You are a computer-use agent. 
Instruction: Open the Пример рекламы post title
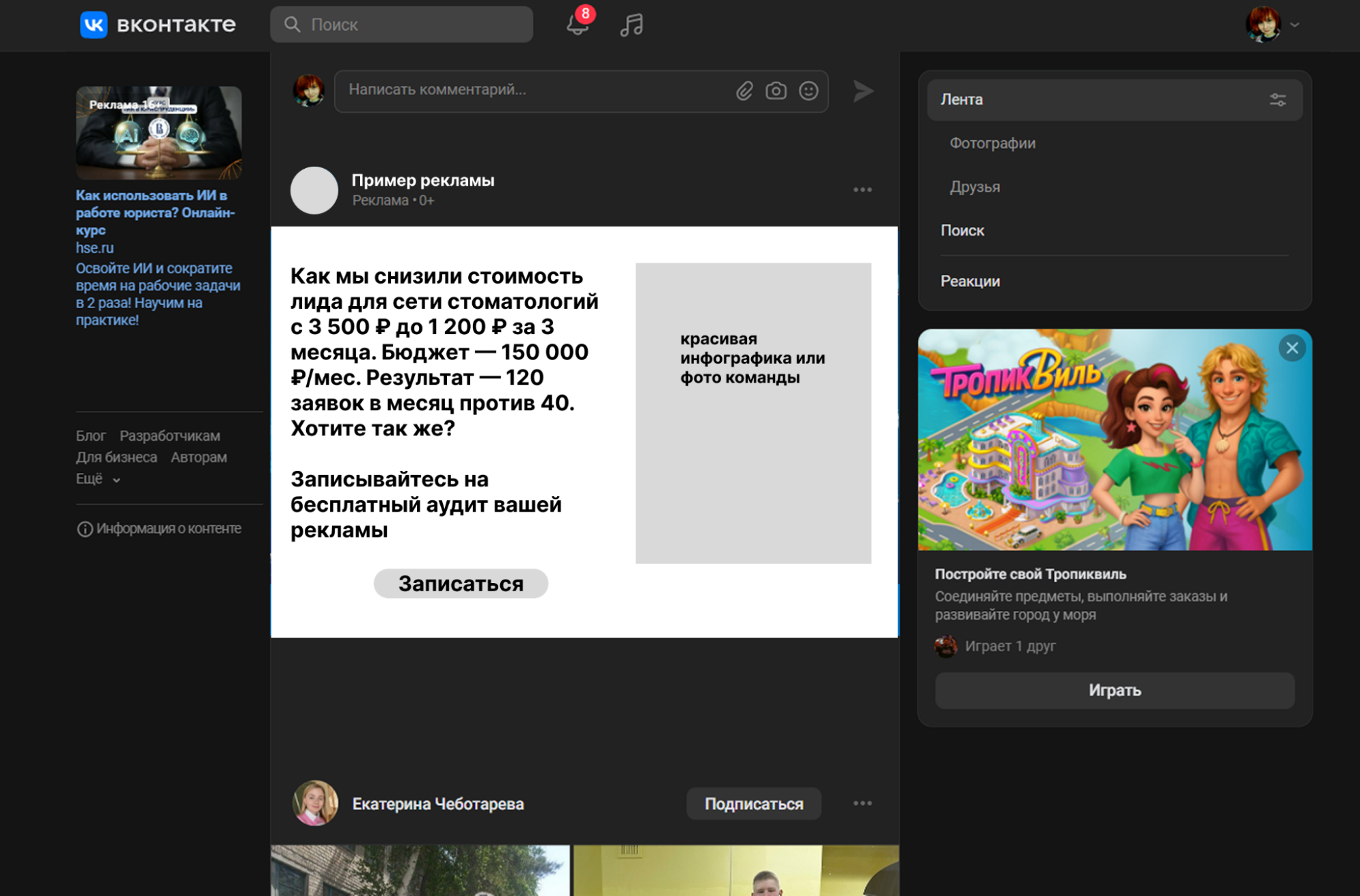(422, 180)
